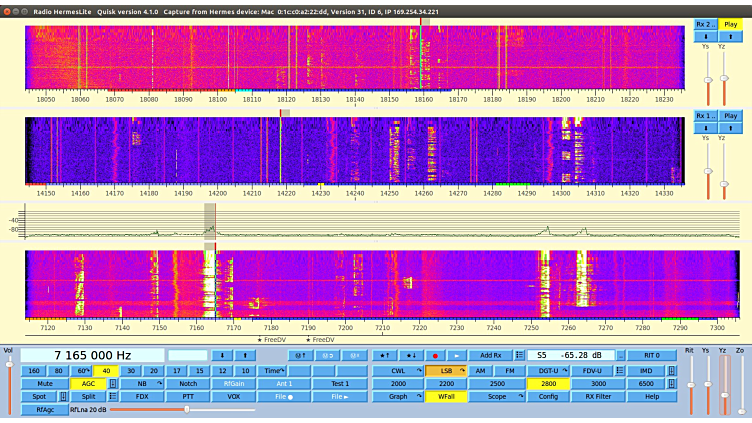The width and height of the screenshot is (752, 423).
Task: Open the Config screen
Action: [548, 396]
